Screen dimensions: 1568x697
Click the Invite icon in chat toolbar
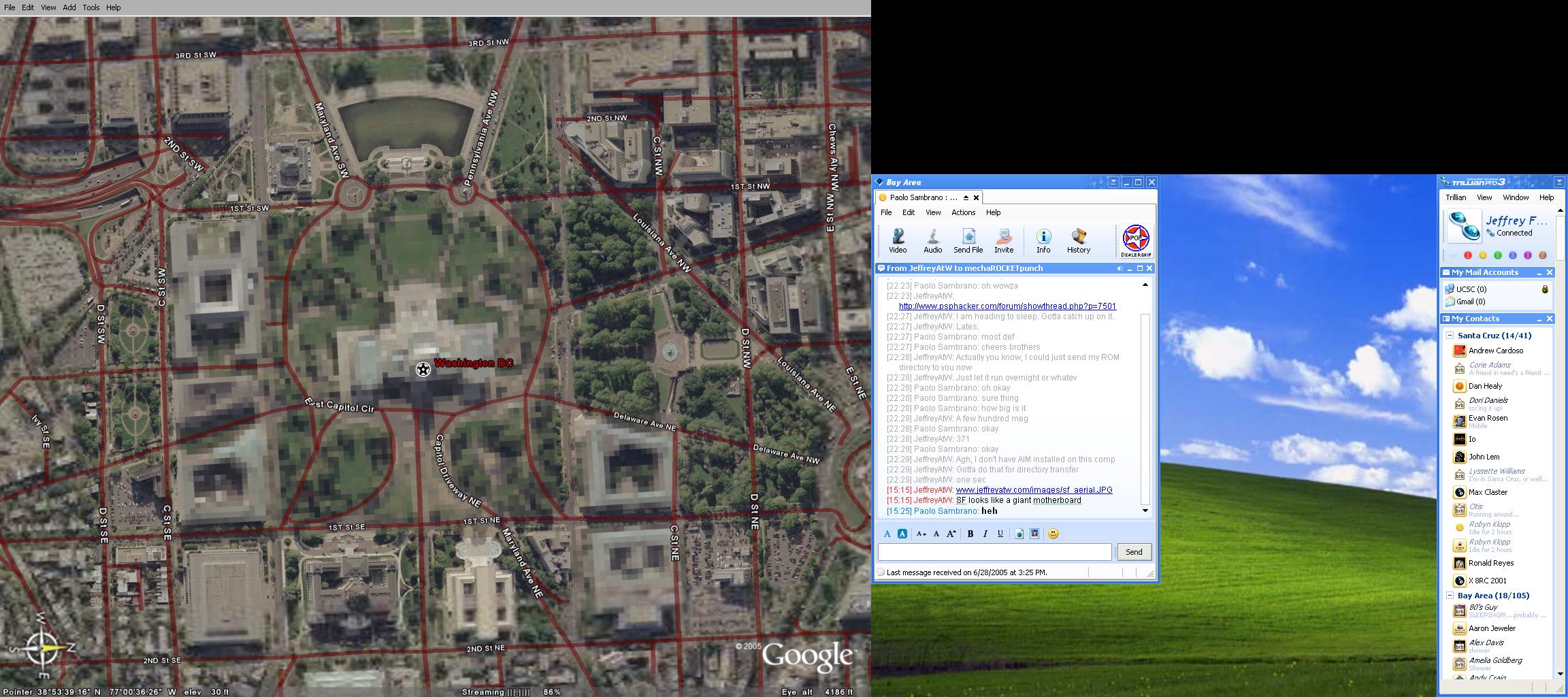point(1004,240)
